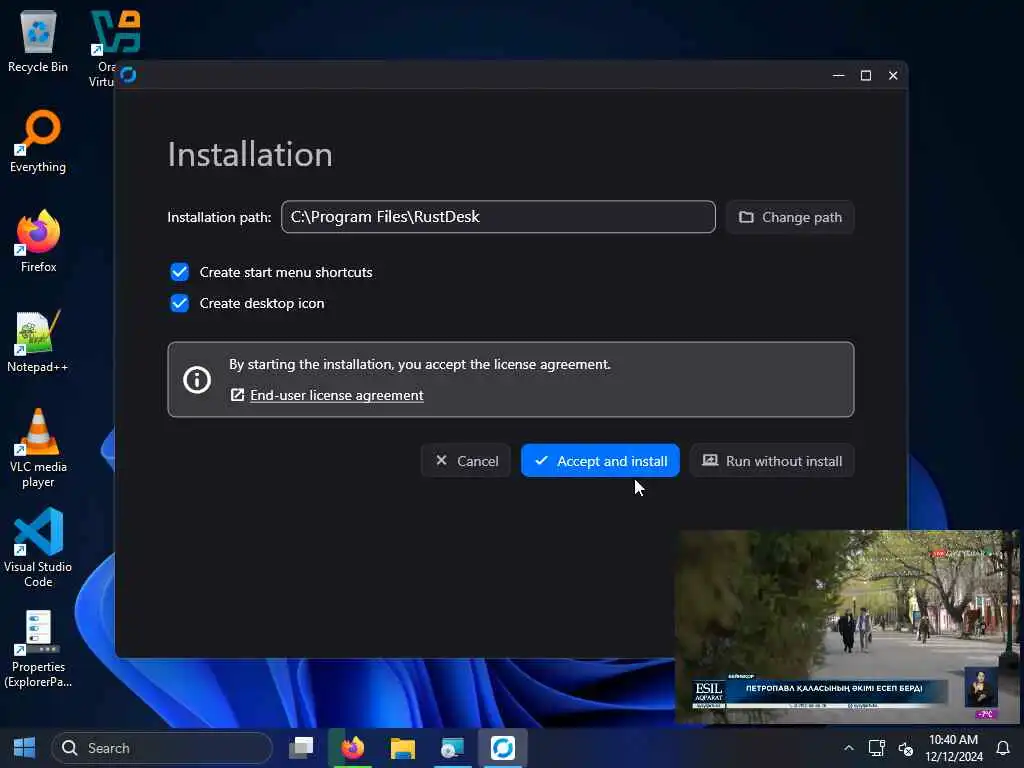
Task: Click the RustDesk taskbar icon
Action: 502,748
